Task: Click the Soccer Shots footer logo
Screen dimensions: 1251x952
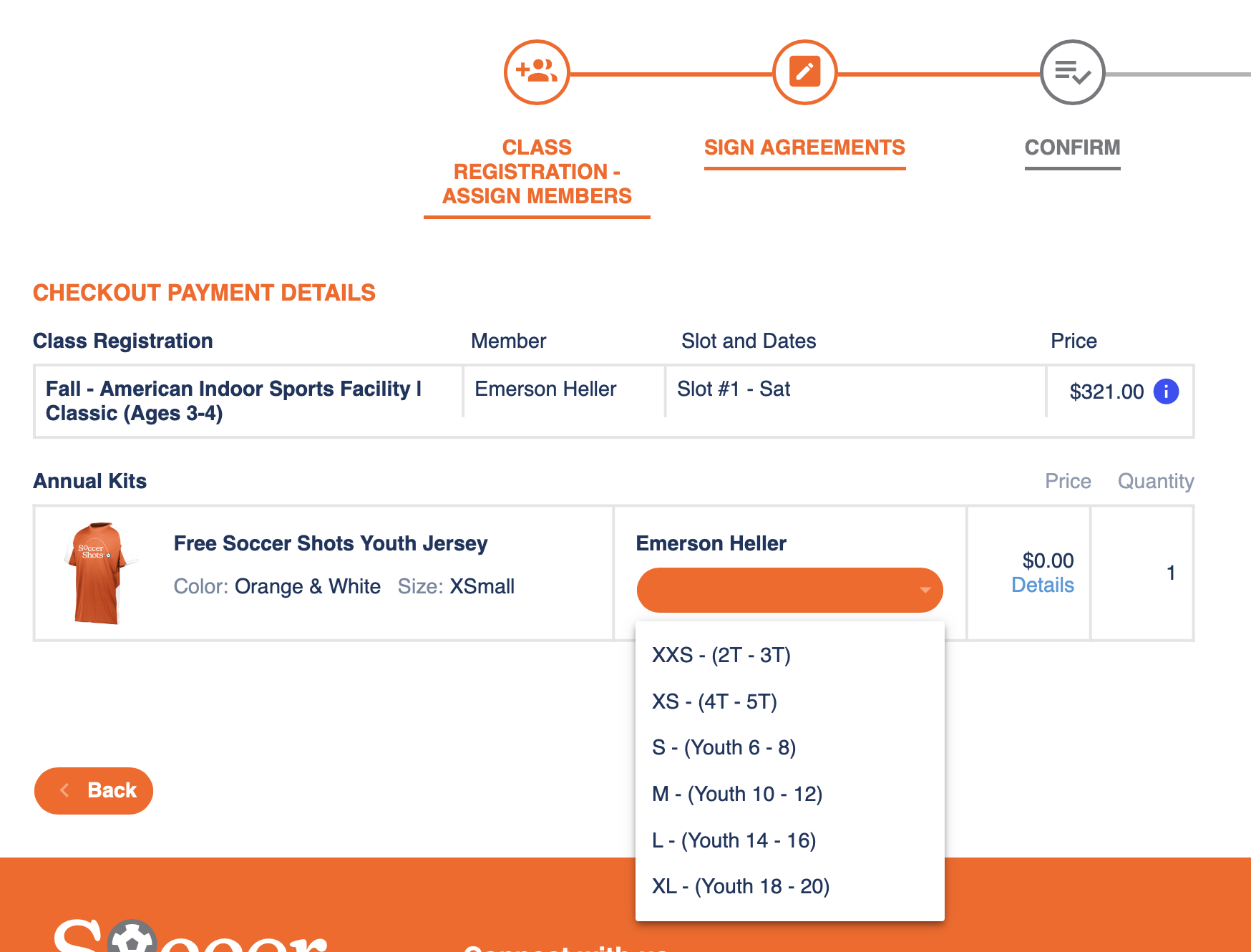Action: click(190, 934)
